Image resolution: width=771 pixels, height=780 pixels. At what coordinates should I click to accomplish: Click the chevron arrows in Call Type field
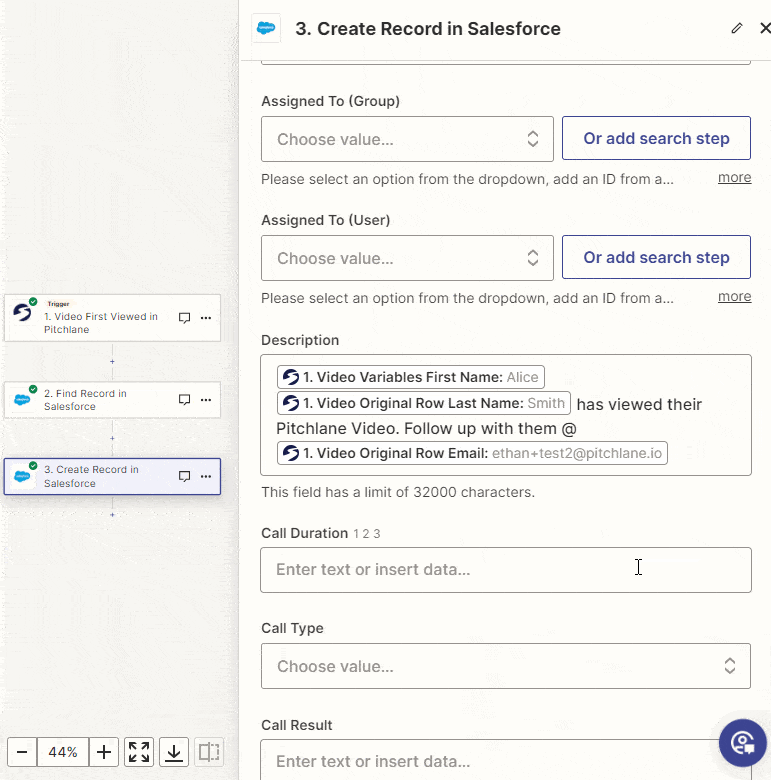(x=730, y=666)
